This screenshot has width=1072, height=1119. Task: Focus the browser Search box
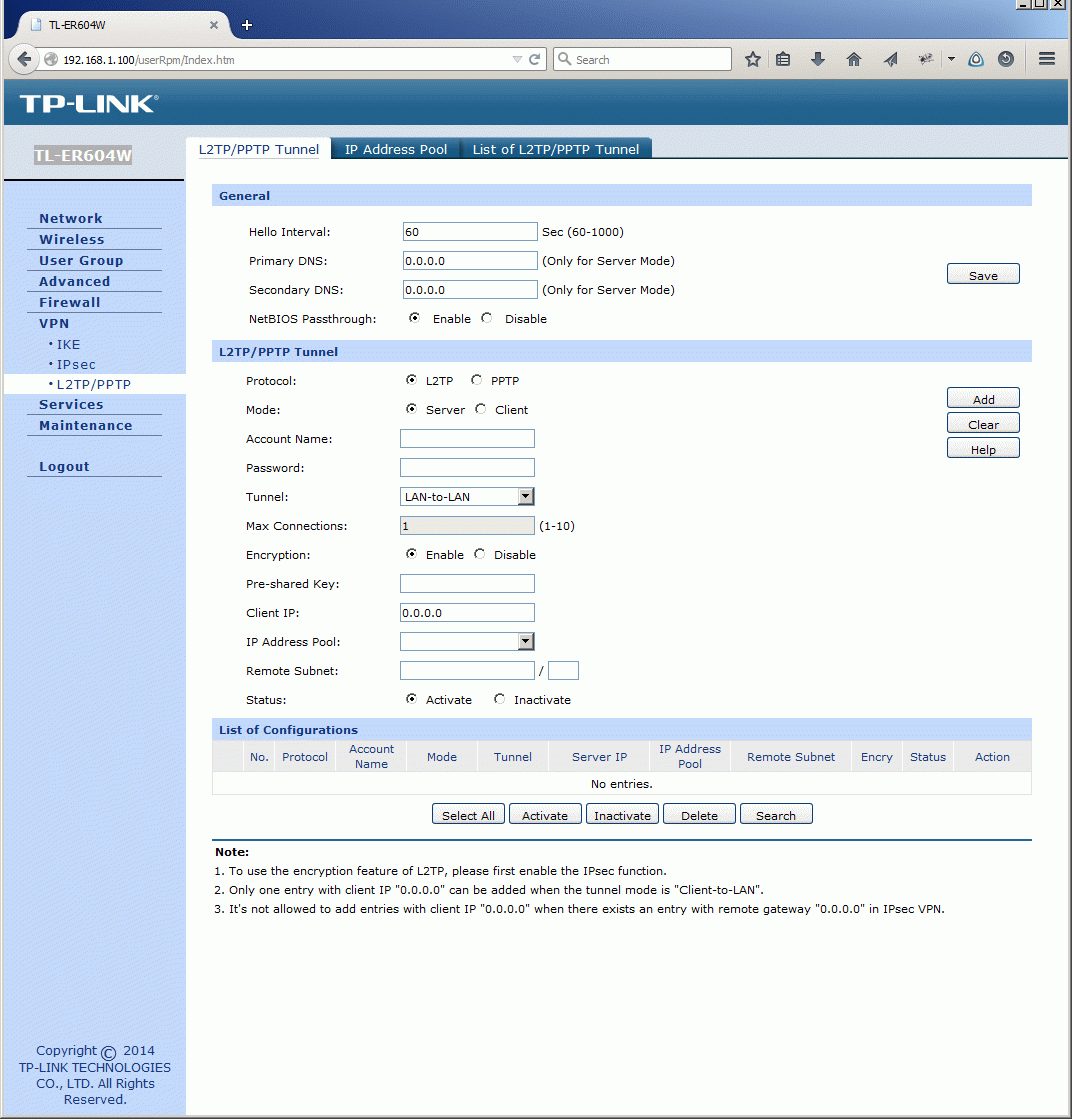click(642, 59)
